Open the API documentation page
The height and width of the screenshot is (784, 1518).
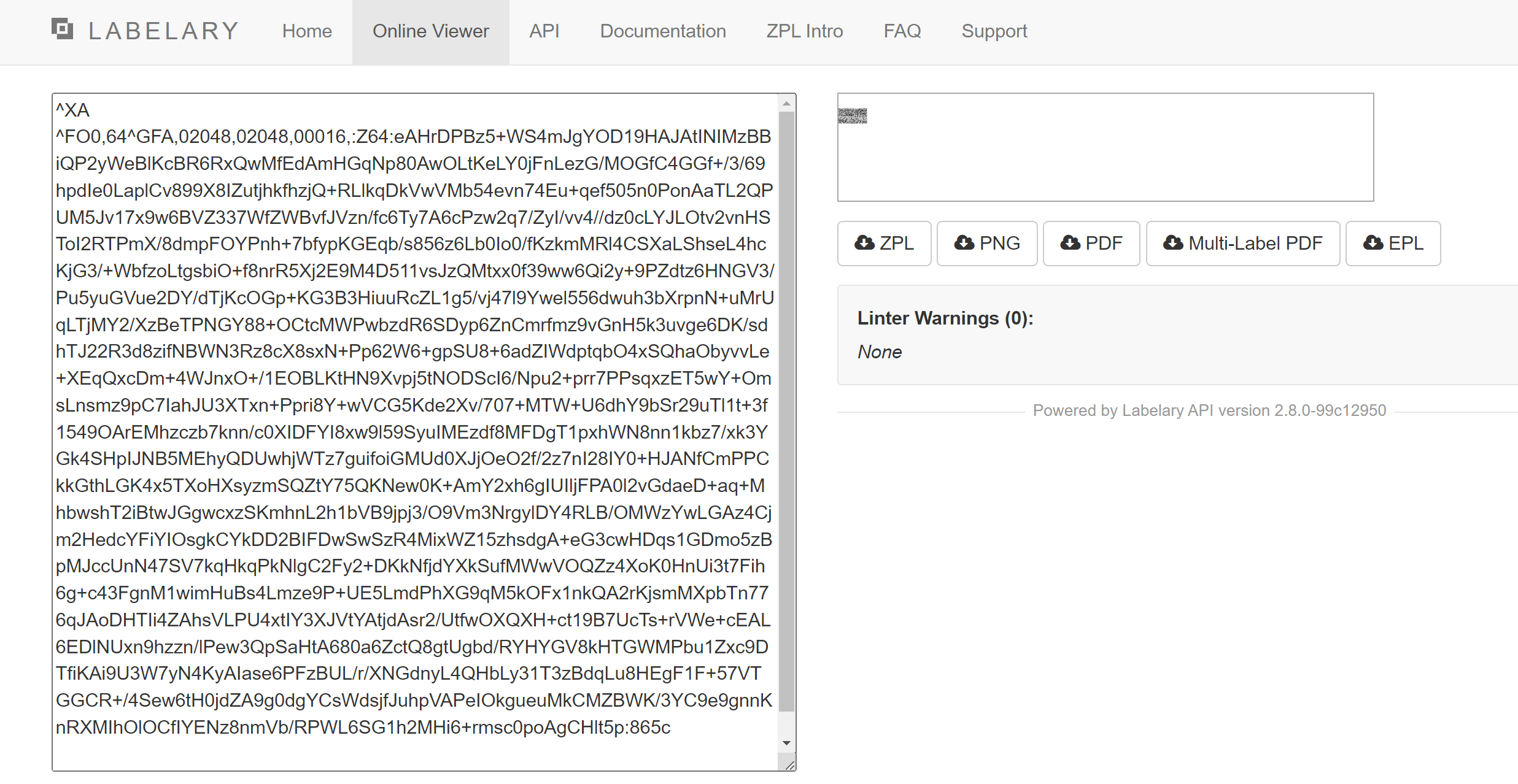point(544,31)
